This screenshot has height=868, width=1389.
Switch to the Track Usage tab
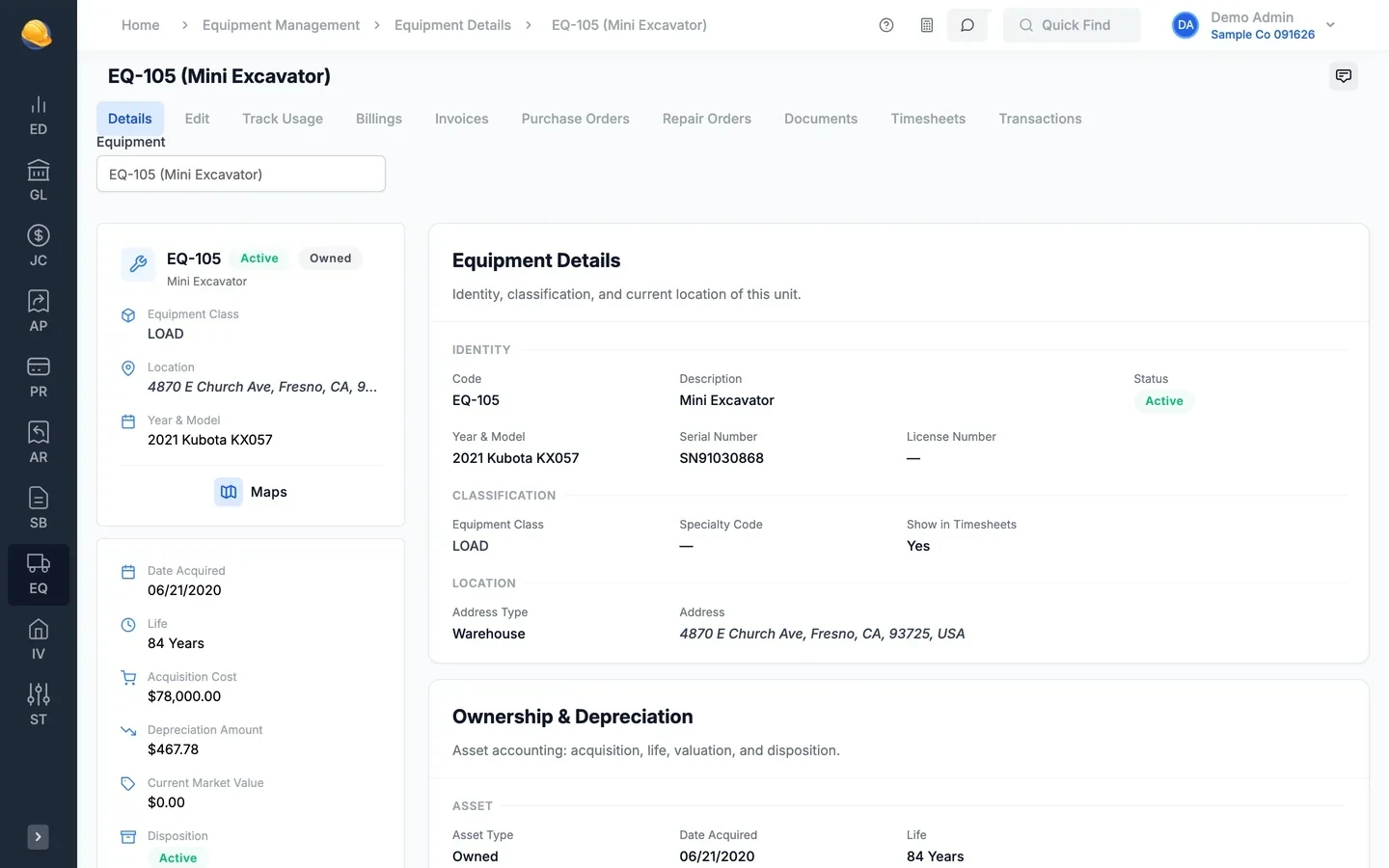pos(283,119)
